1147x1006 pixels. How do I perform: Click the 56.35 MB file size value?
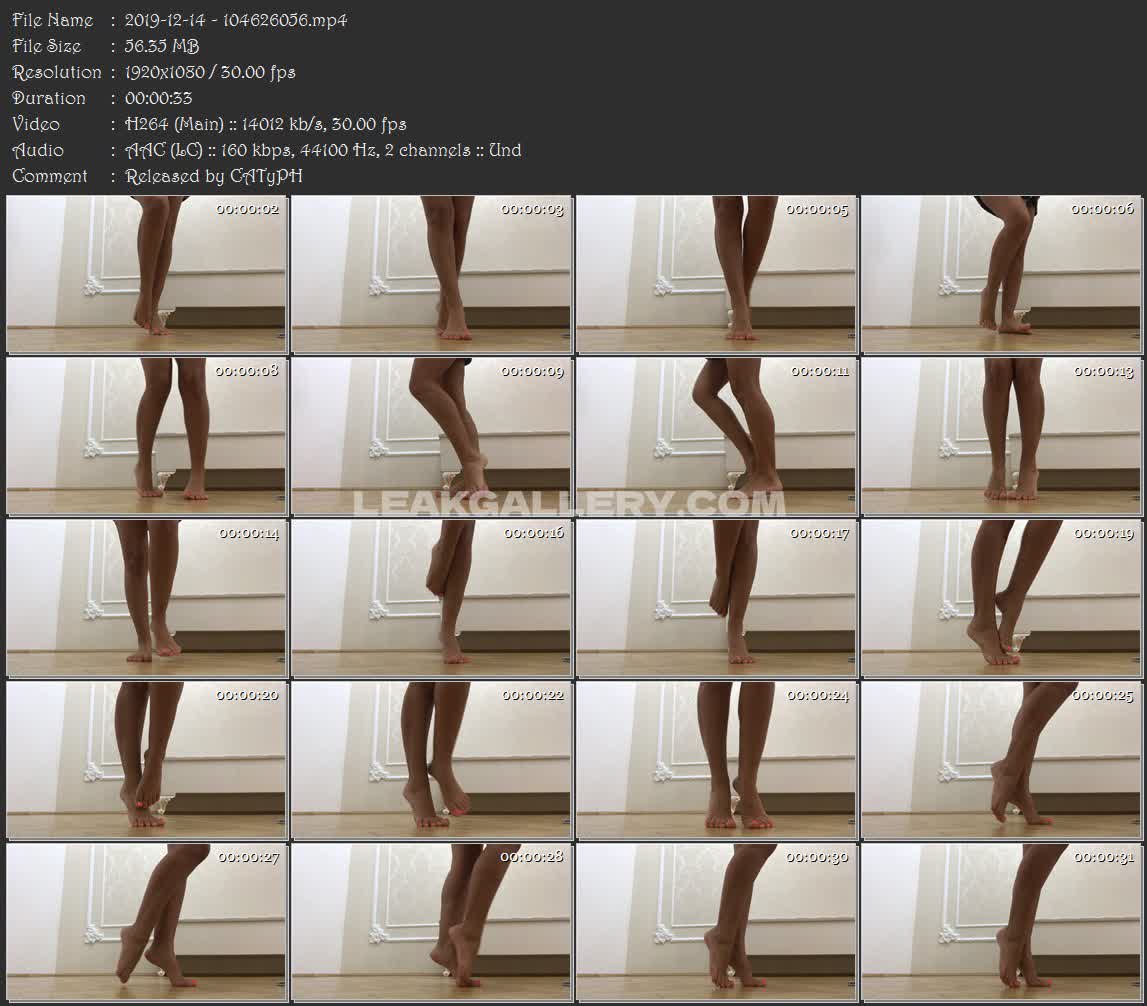pyautogui.click(x=162, y=46)
